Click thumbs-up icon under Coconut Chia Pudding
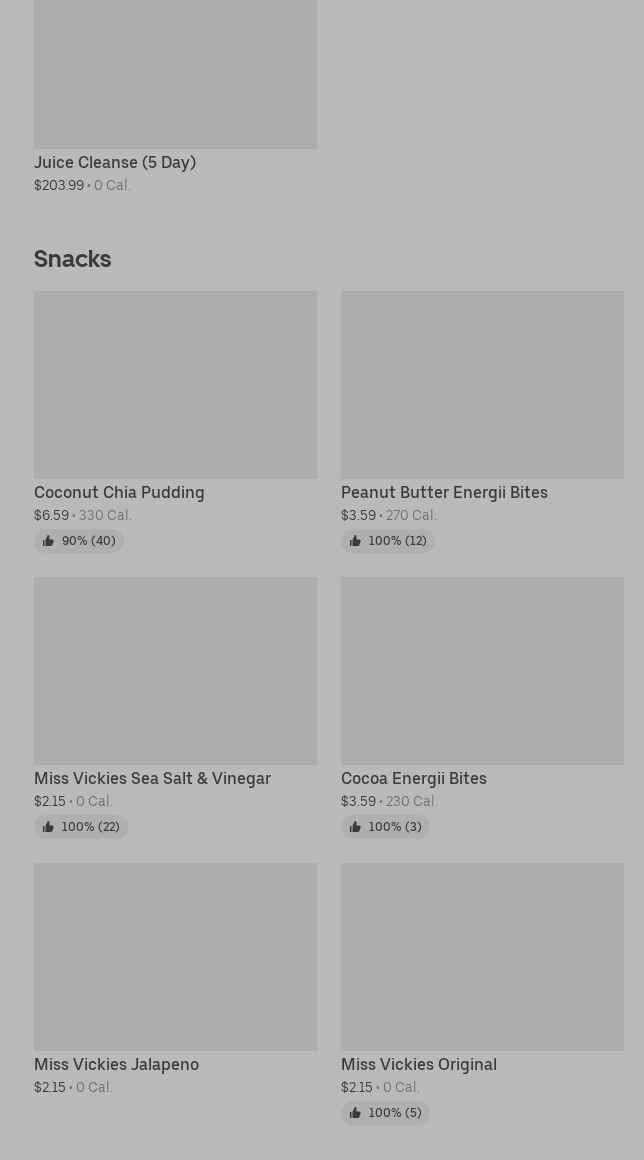This screenshot has width=644, height=1160. [48, 541]
